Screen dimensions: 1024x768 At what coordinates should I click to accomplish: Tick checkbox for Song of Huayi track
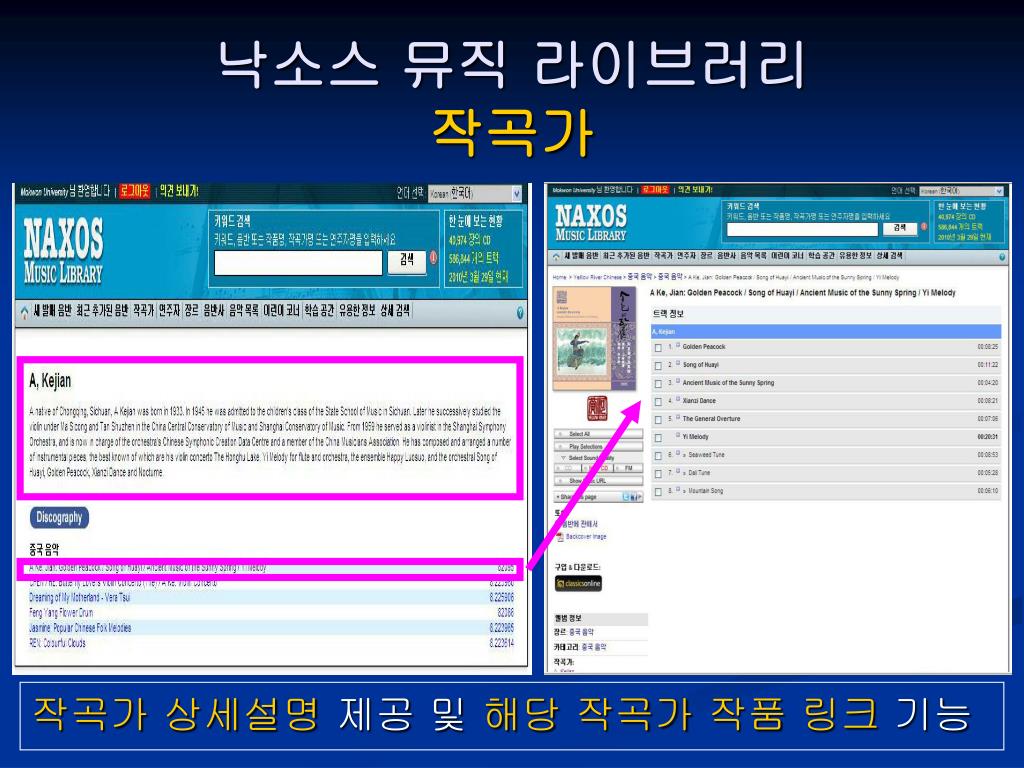658,366
